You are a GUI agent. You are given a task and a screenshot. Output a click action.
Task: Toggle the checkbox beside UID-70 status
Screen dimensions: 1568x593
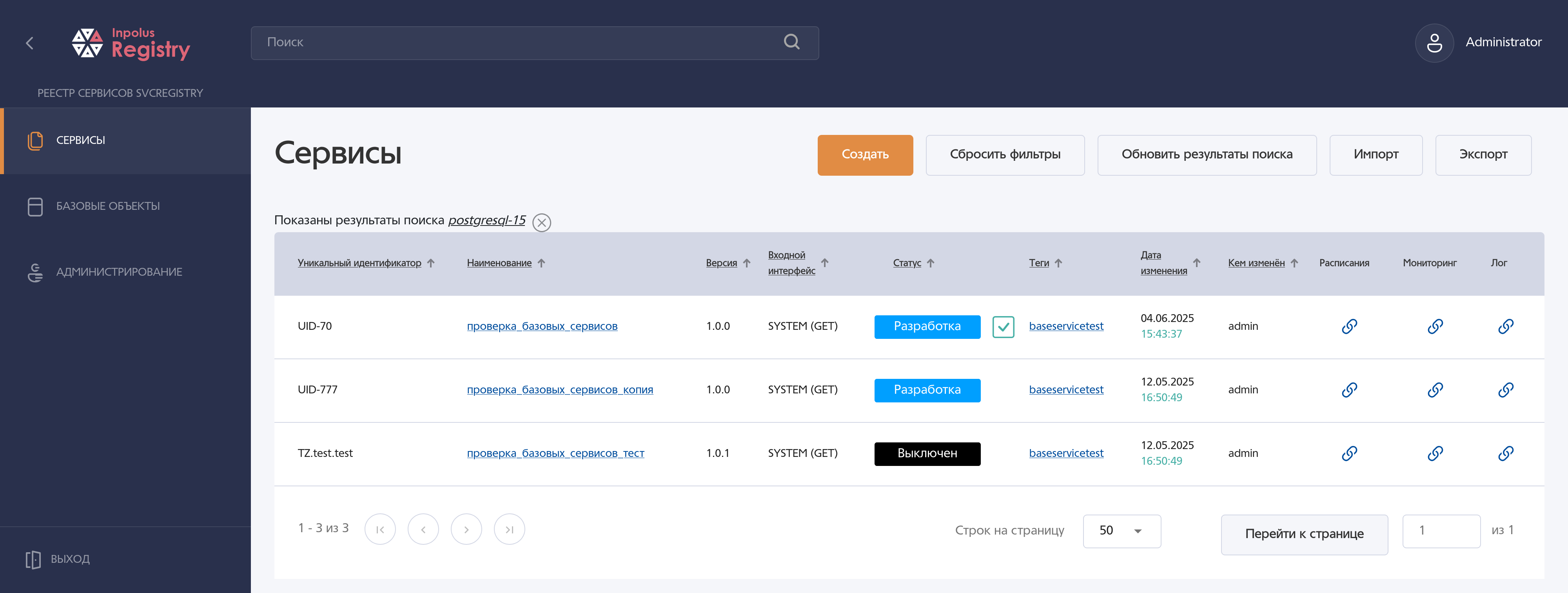point(1003,327)
